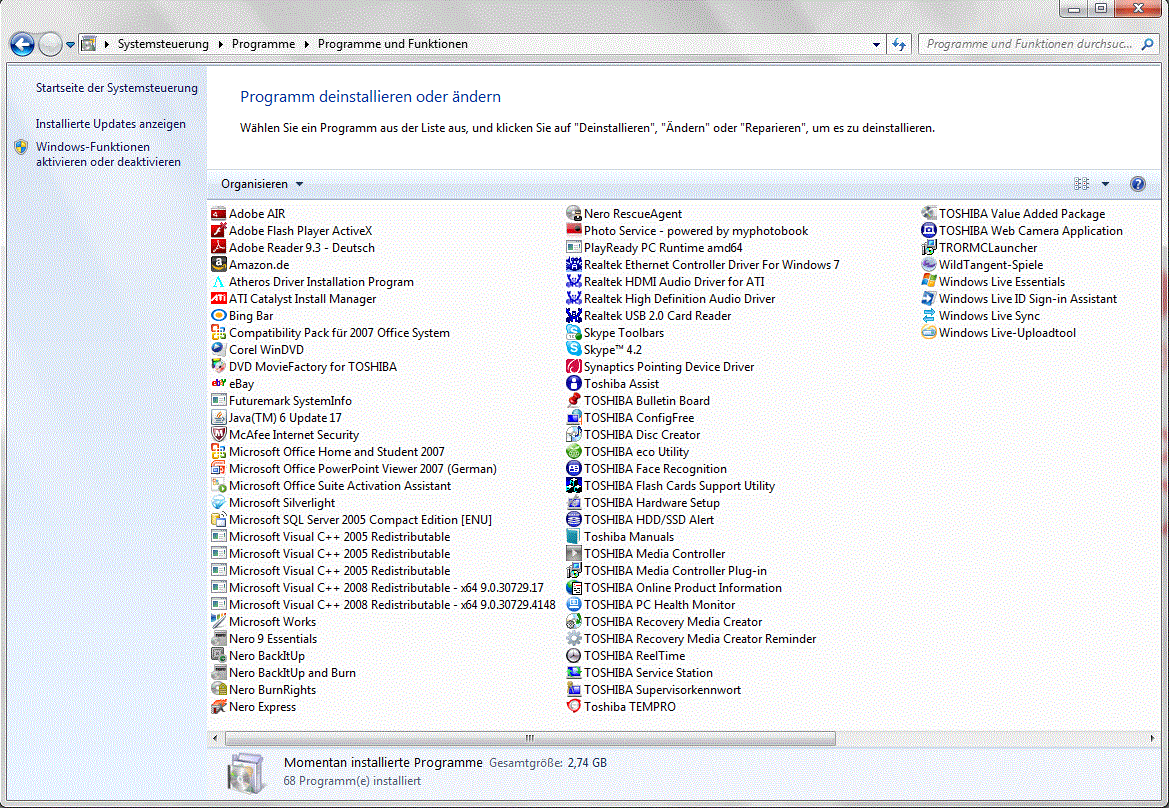This screenshot has width=1169, height=808.
Task: Click the Nero Express icon
Action: point(218,707)
